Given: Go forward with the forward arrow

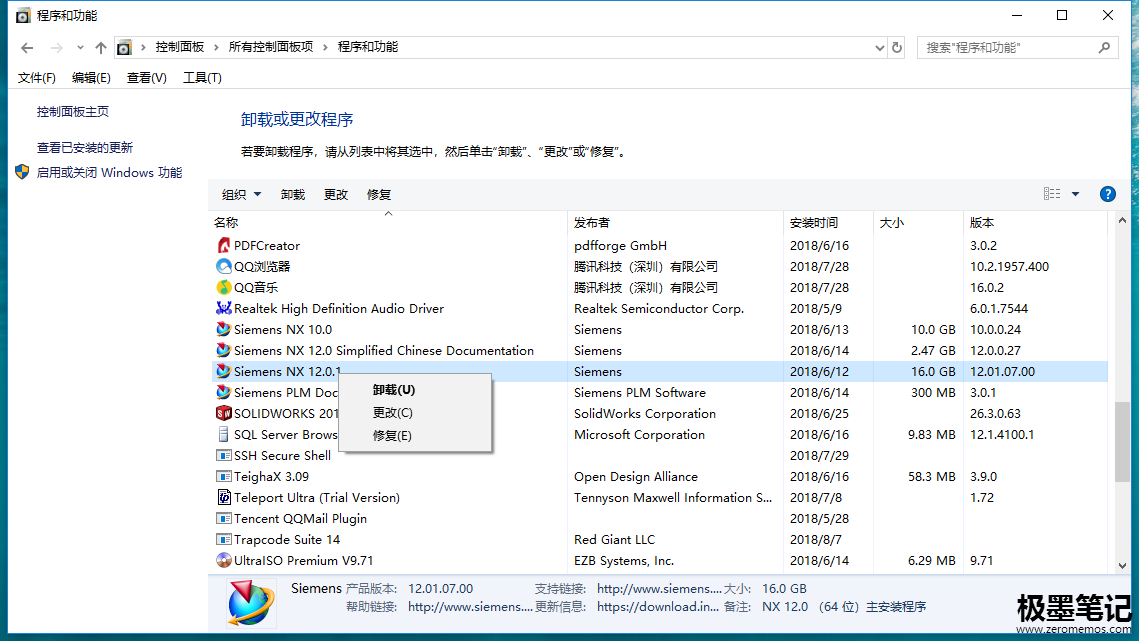Looking at the screenshot, I should point(57,48).
